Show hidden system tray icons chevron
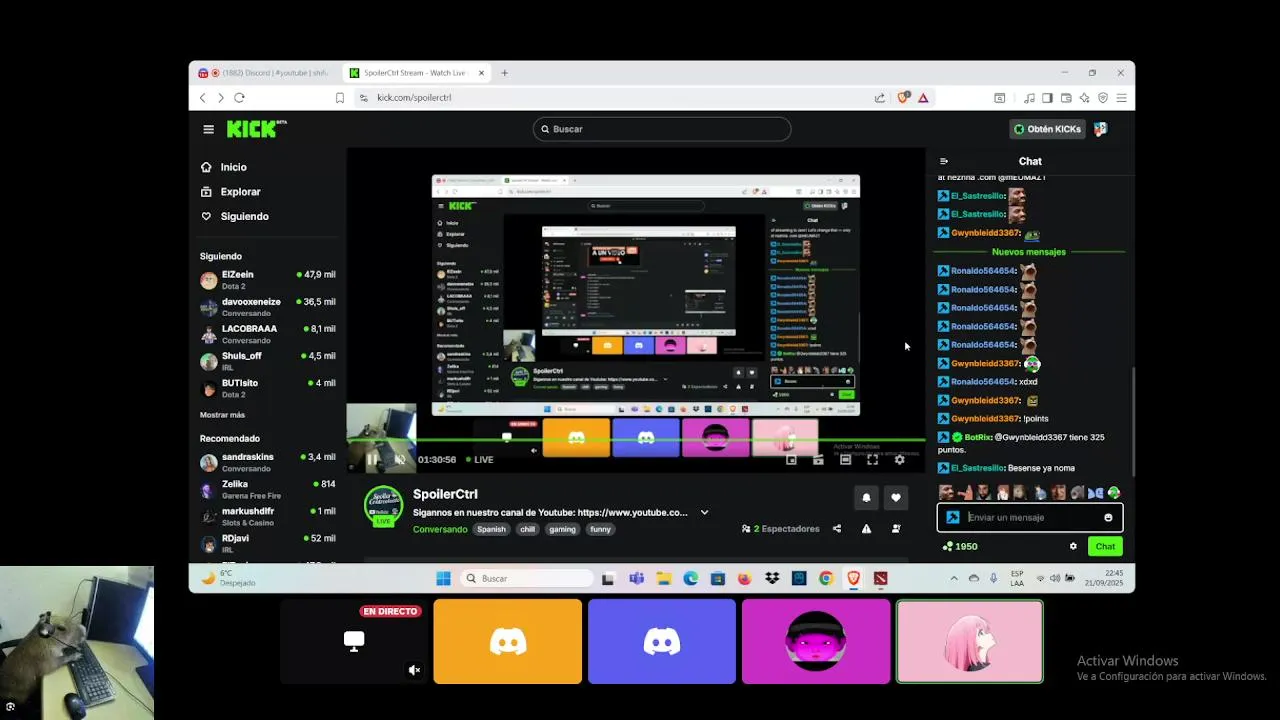This screenshot has width=1280, height=720. [953, 578]
